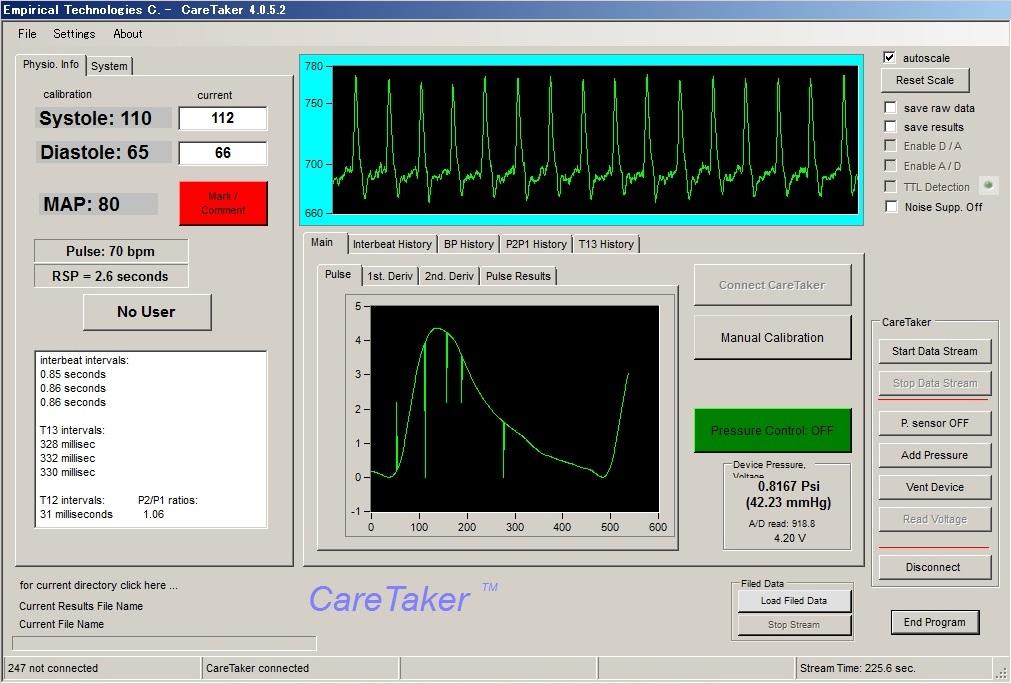Click the red Mark / Comment button
The width and height of the screenshot is (1011, 684).
[x=223, y=203]
